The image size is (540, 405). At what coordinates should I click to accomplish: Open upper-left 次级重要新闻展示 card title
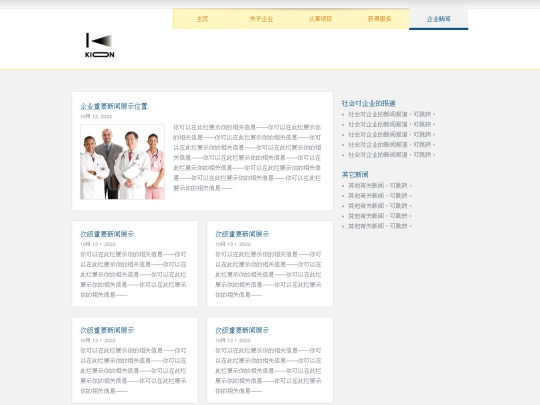pos(107,234)
